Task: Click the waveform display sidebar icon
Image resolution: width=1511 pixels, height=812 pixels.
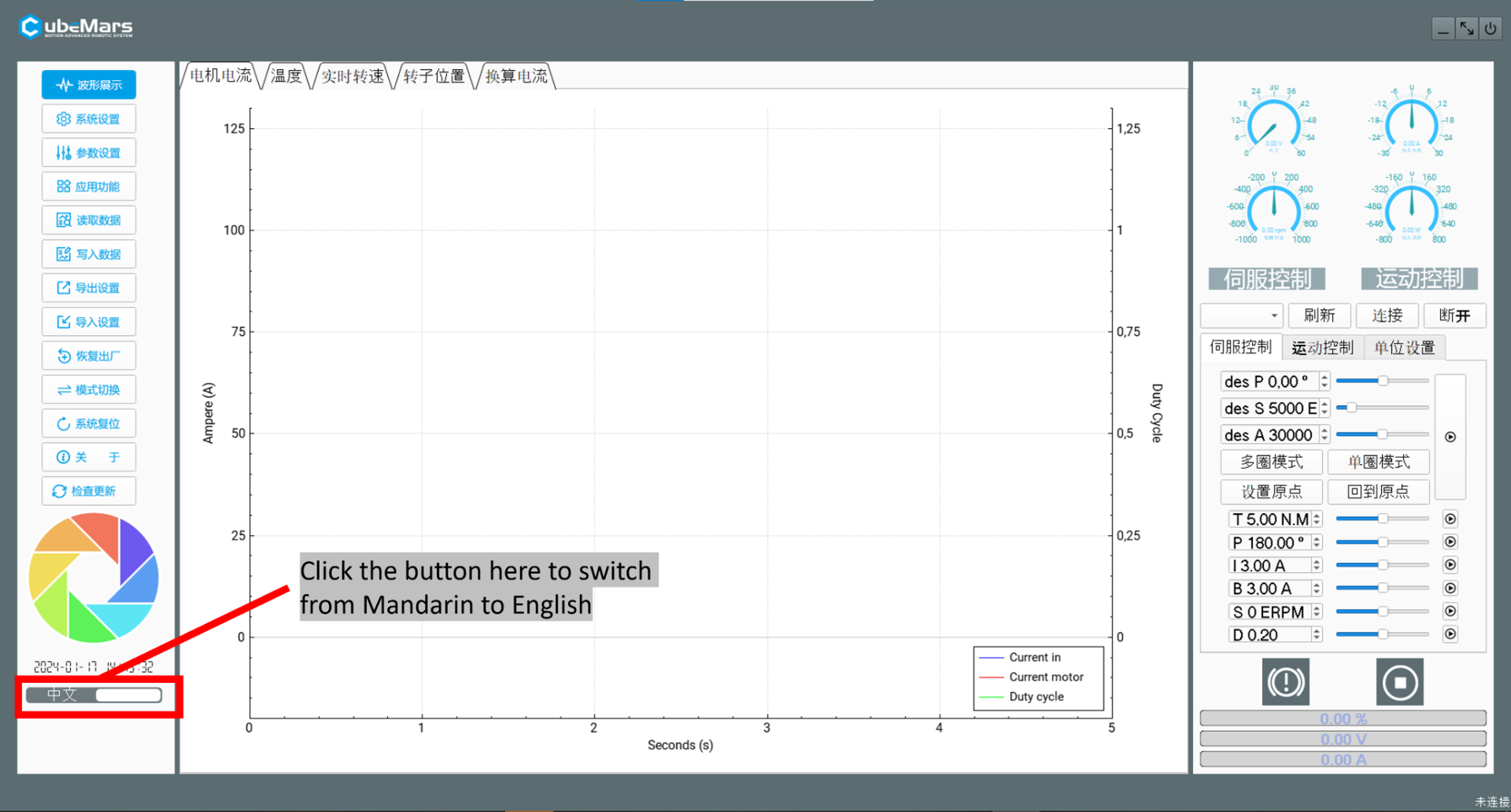Action: (x=65, y=85)
